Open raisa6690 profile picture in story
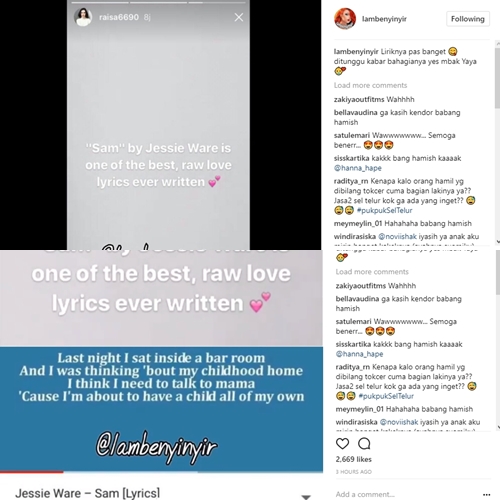Screen dimensions: 500x500 [83, 17]
